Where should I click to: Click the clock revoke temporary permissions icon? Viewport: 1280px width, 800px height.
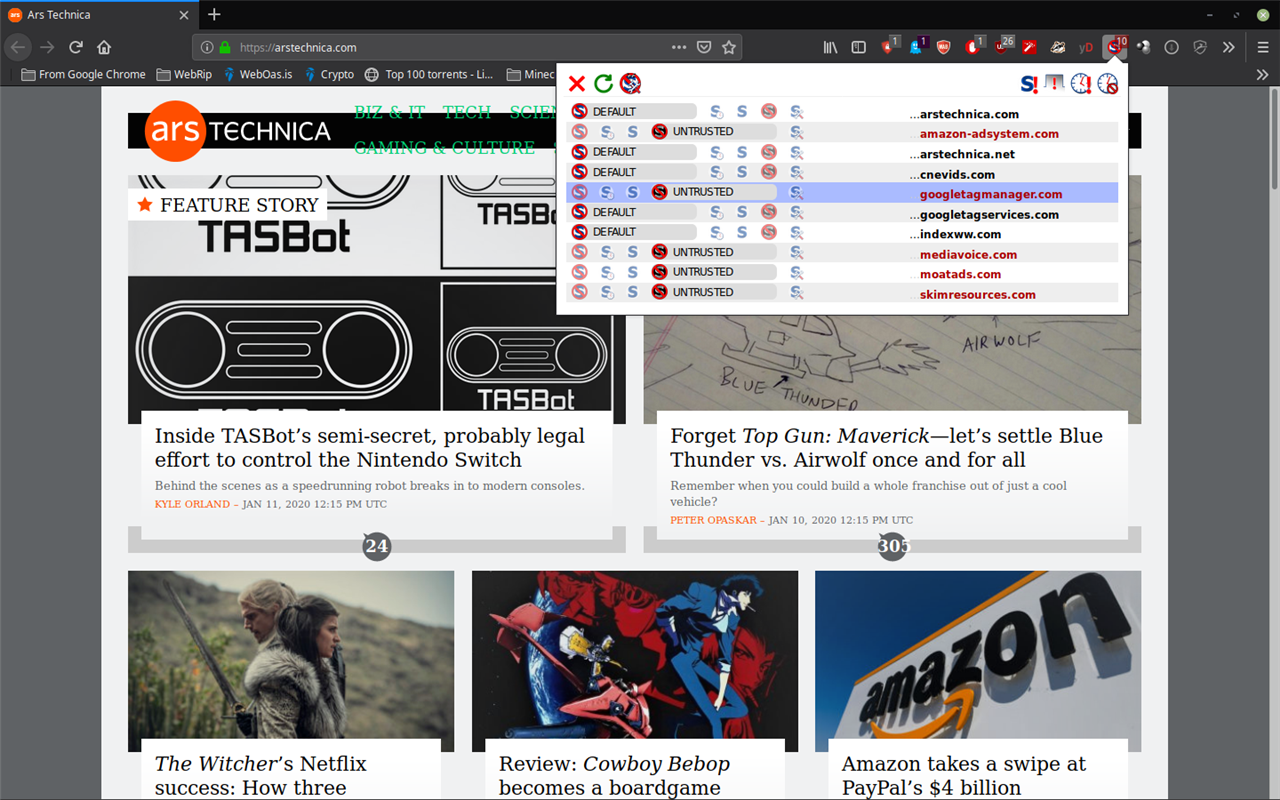click(x=1107, y=84)
